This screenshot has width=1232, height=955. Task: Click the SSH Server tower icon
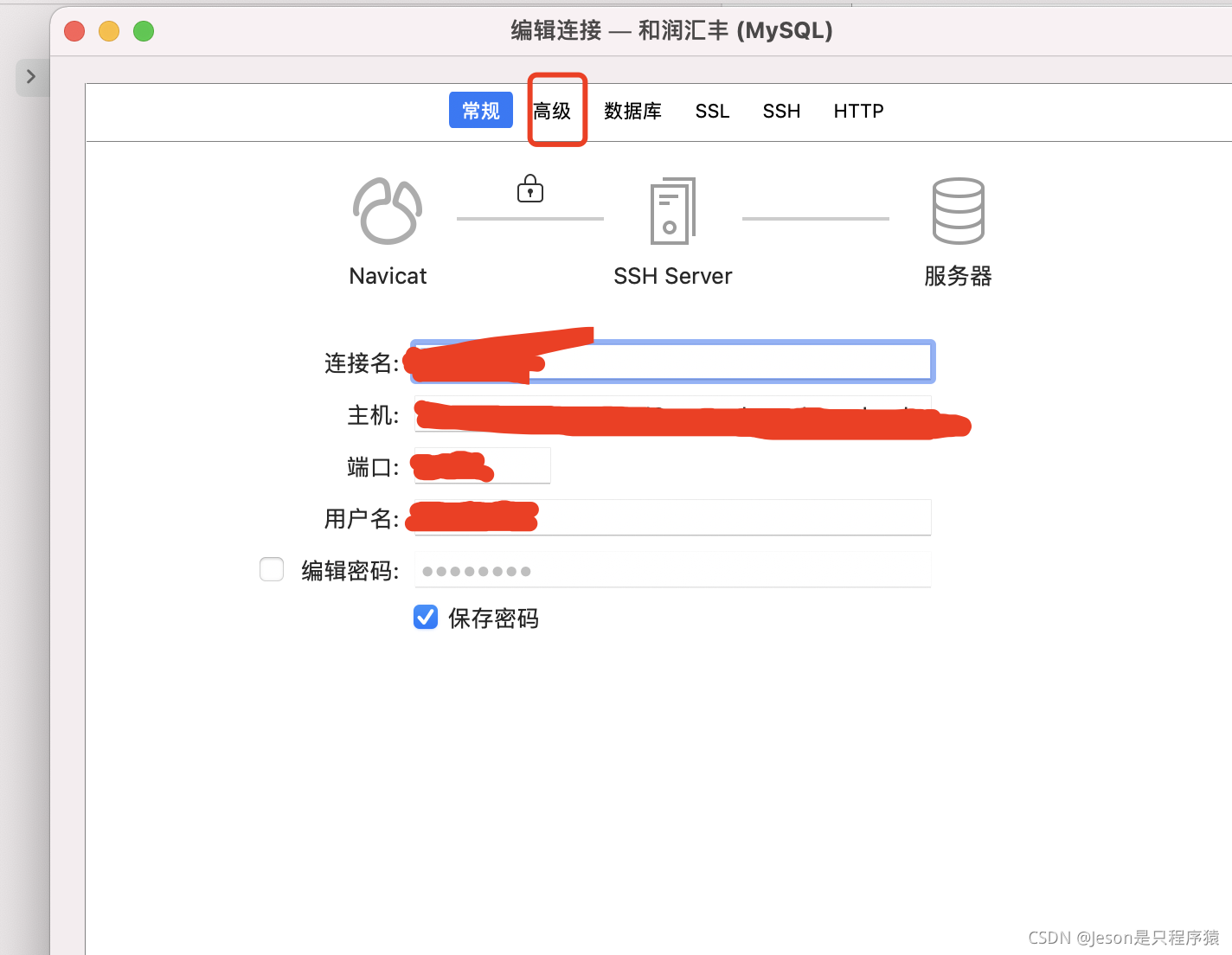(x=672, y=211)
